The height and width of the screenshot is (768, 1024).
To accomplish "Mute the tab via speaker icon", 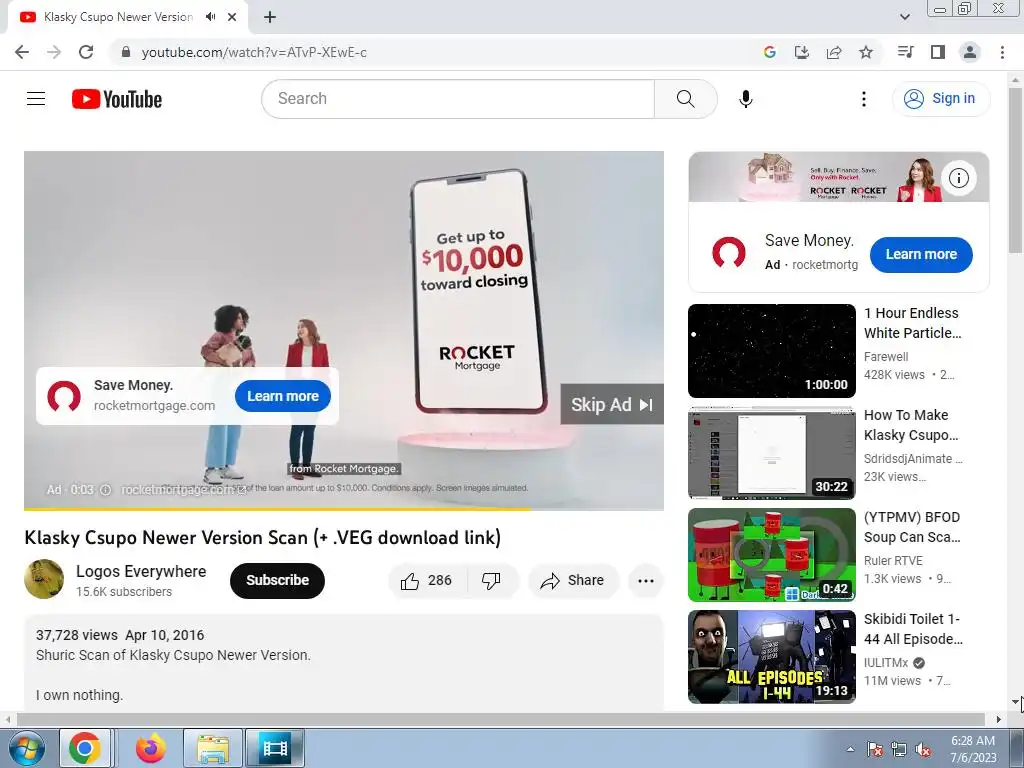I will [x=210, y=17].
